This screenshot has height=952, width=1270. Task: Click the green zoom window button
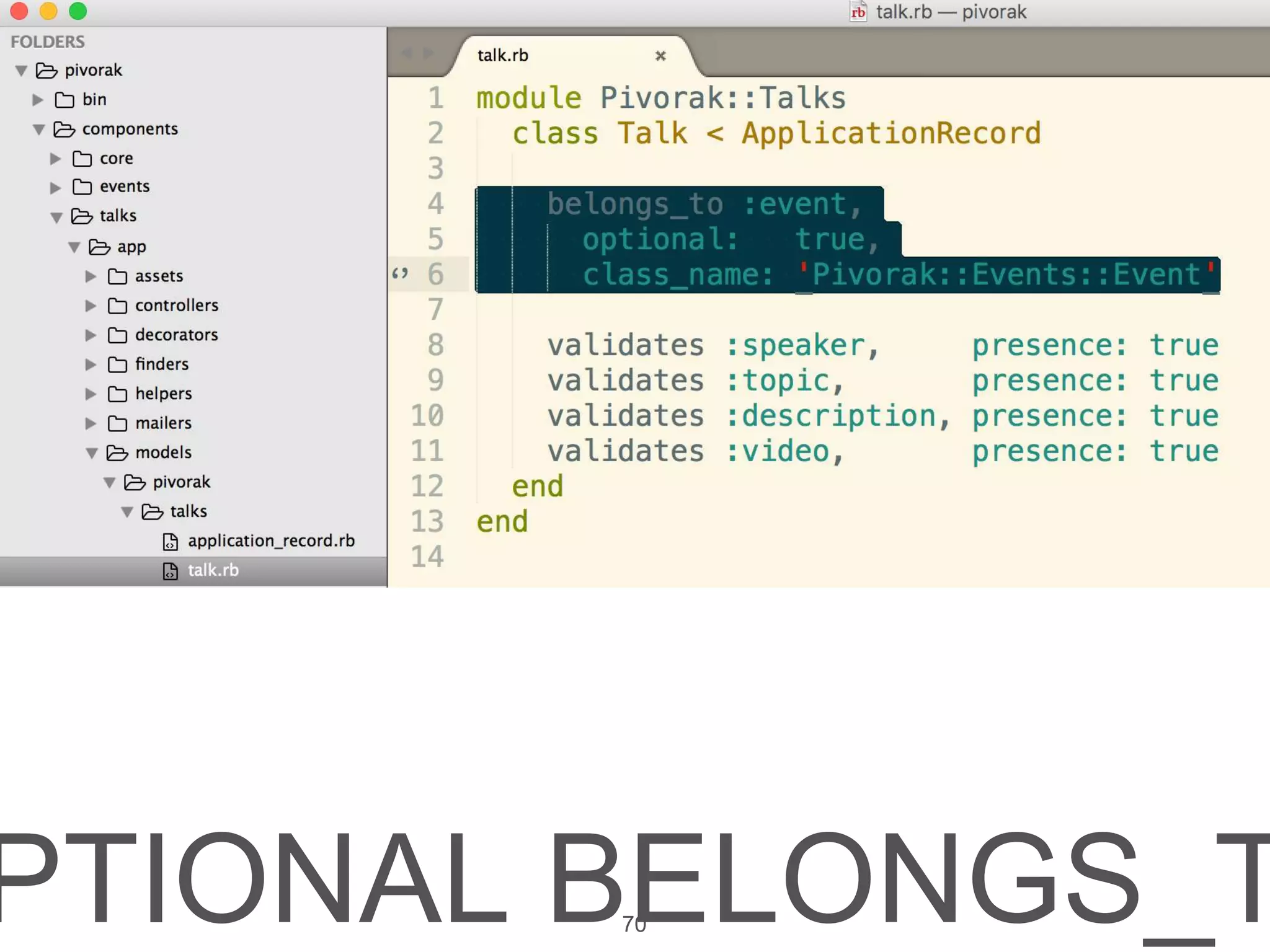(78, 11)
